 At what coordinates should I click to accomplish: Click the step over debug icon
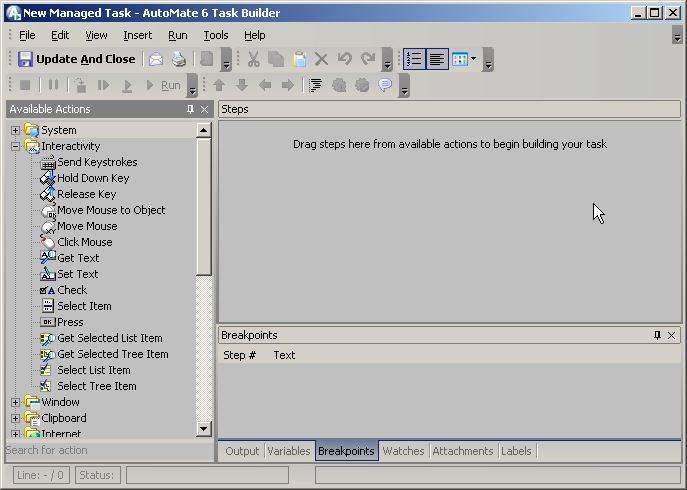(103, 85)
